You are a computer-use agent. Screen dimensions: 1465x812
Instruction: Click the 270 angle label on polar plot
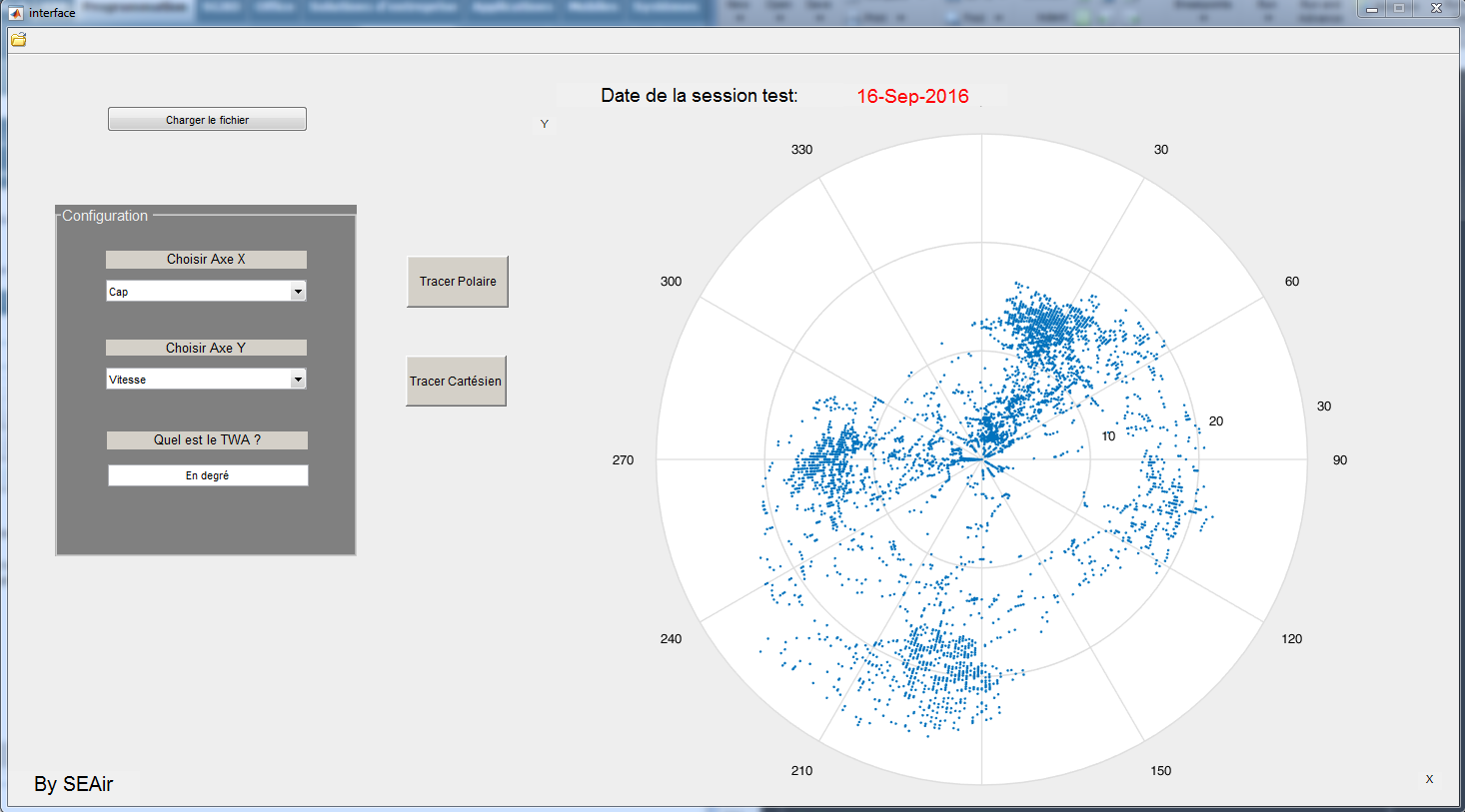click(623, 460)
